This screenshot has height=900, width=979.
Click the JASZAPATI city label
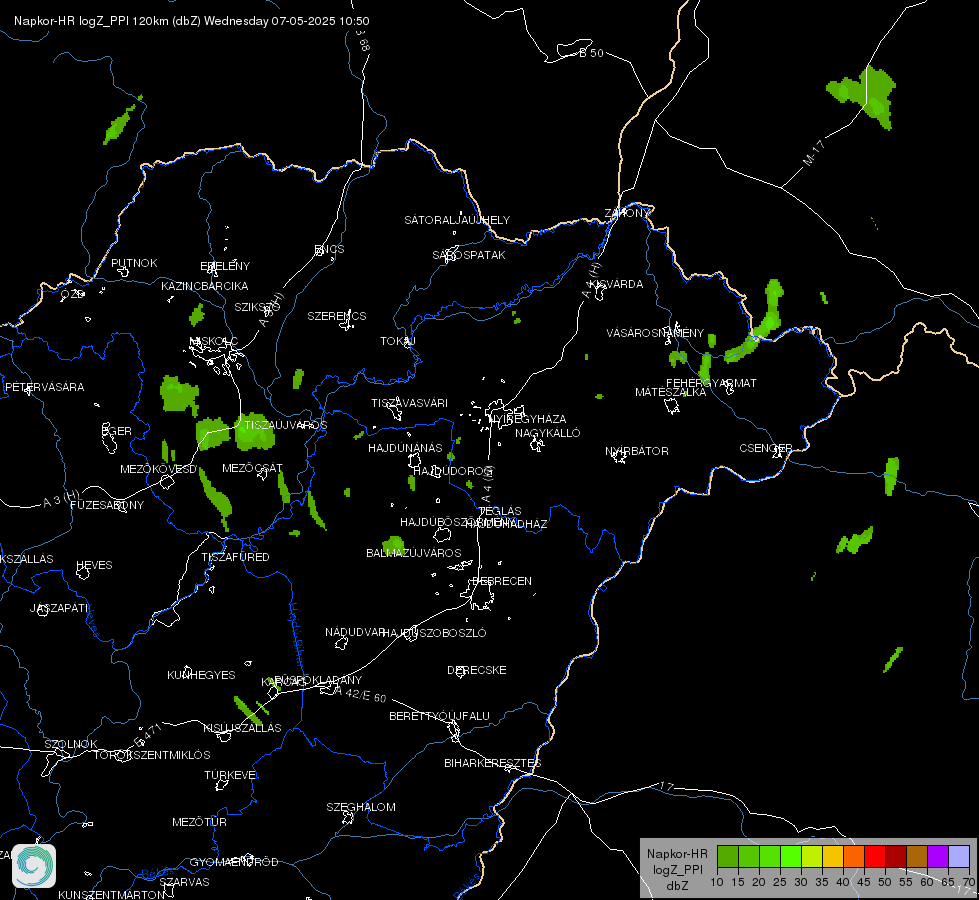59,608
